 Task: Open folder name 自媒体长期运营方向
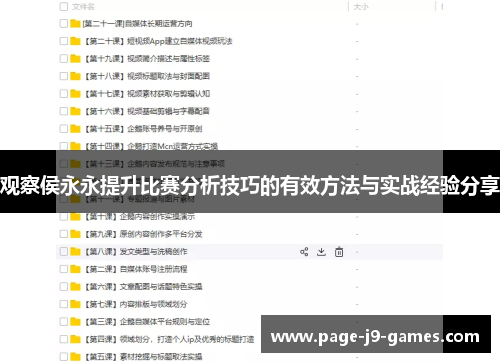point(159,23)
